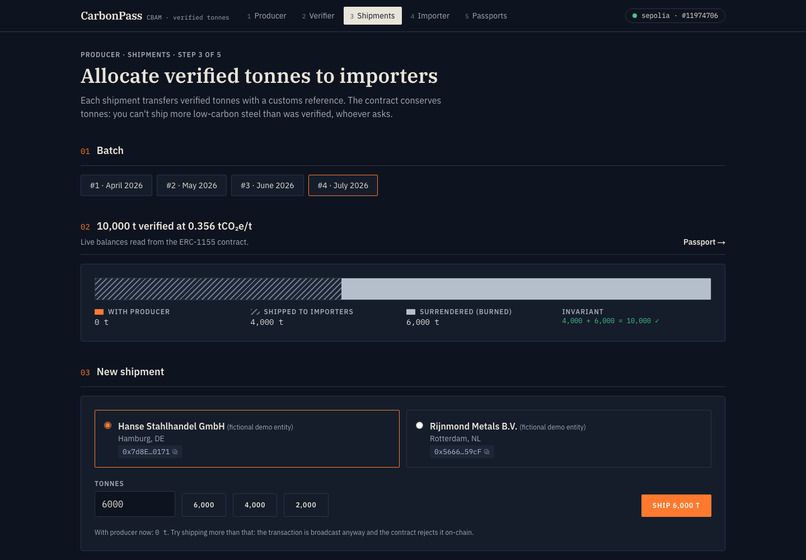
Task: Click the SHIP 6,000 T button
Action: 676,505
